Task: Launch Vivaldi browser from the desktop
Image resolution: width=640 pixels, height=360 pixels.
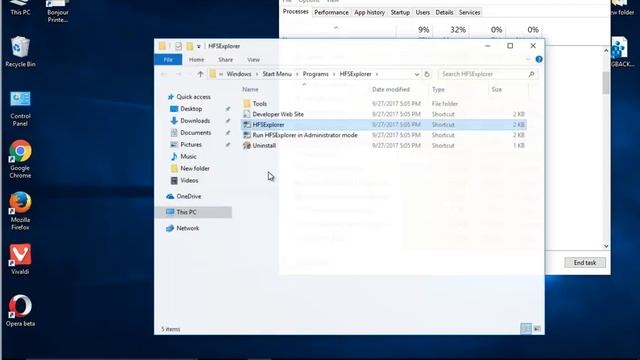Action: (x=20, y=259)
